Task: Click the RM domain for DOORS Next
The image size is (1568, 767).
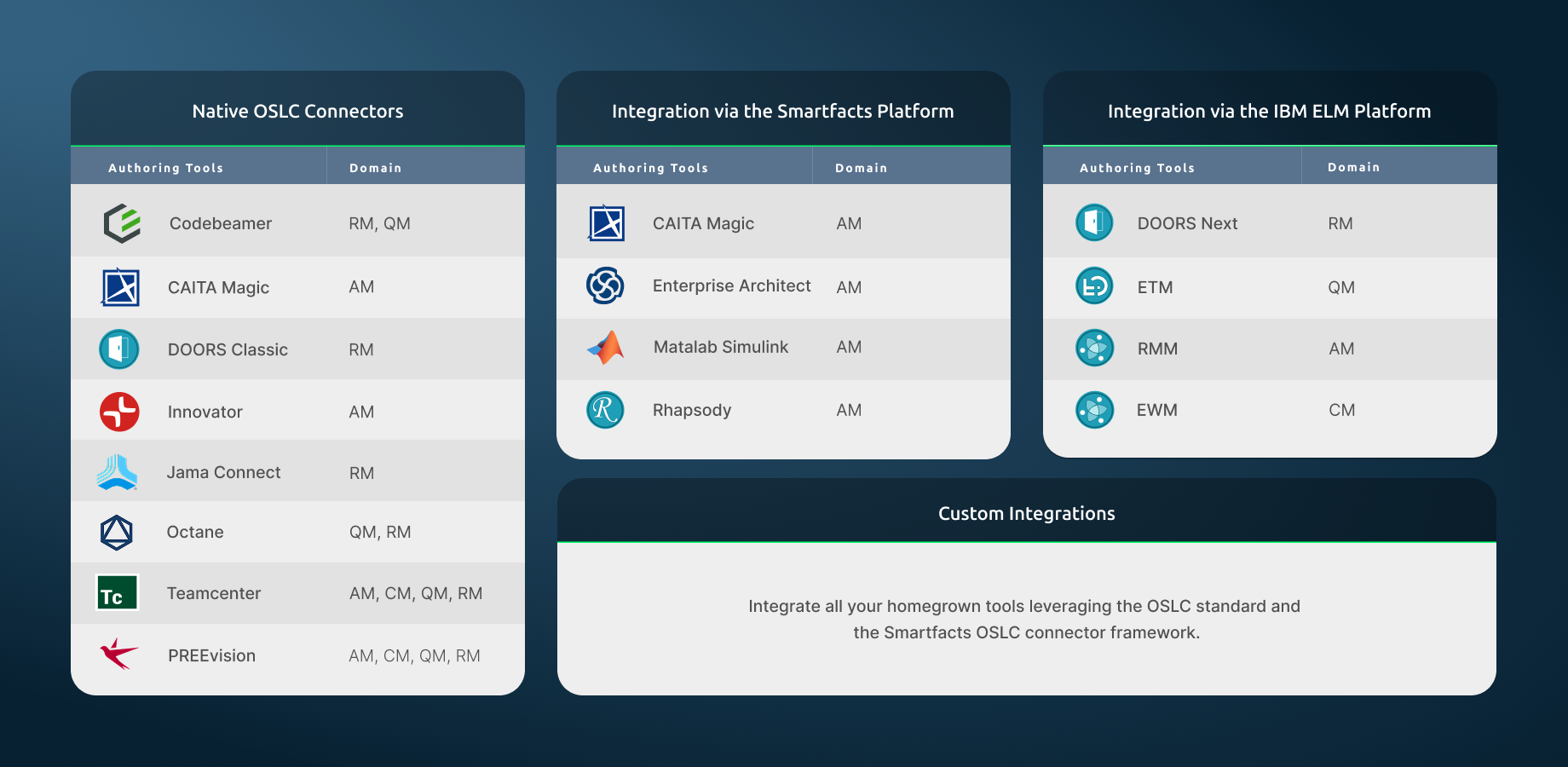Action: 1340,223
